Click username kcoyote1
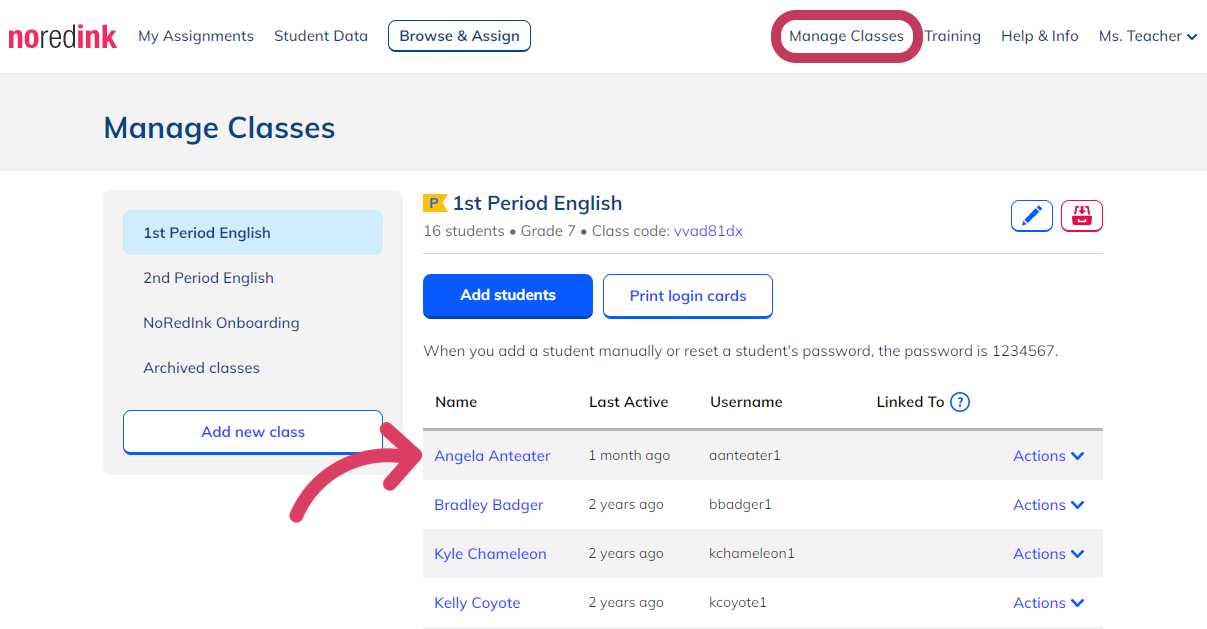 click(738, 603)
